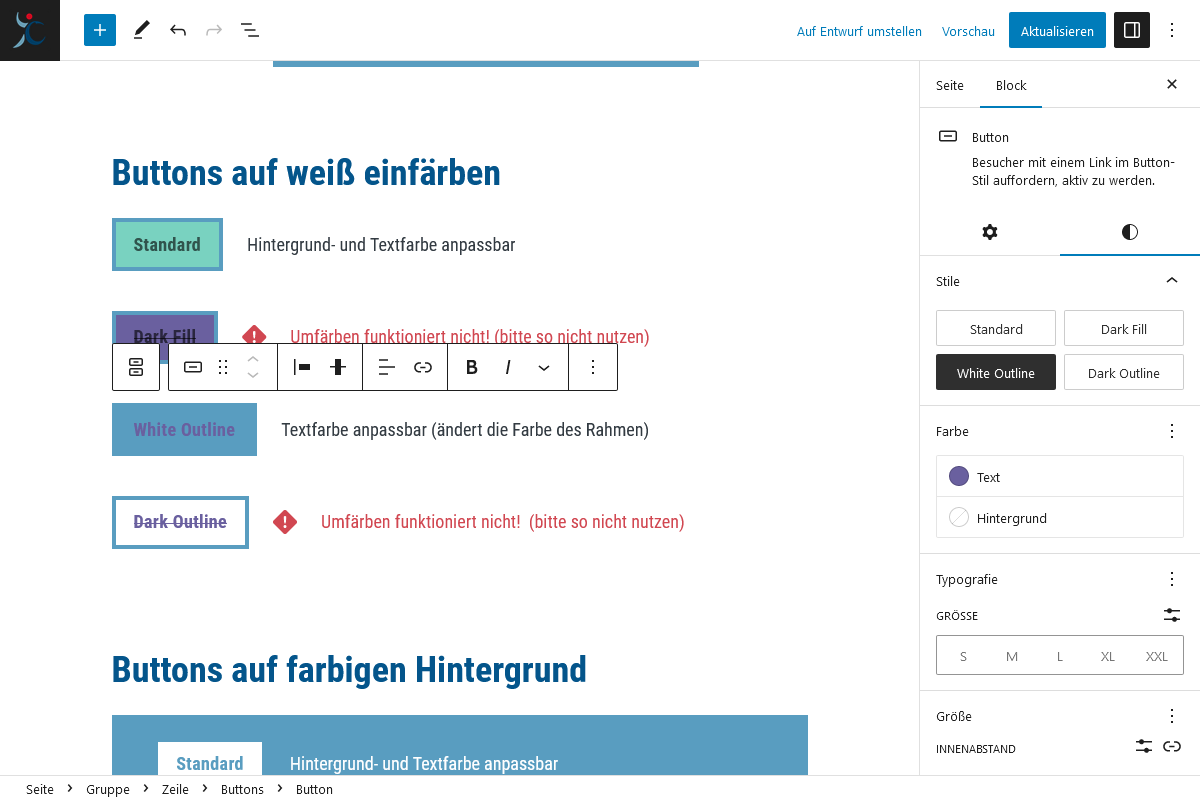The height and width of the screenshot is (800, 1200).
Task: Open the block inserter with the plus icon
Action: [x=99, y=30]
